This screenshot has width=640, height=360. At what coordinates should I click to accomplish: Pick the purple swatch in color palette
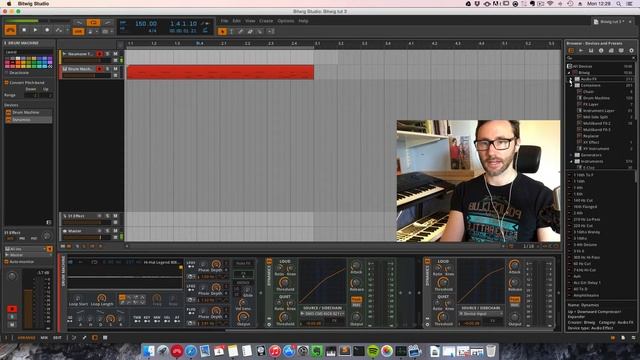tap(50, 59)
